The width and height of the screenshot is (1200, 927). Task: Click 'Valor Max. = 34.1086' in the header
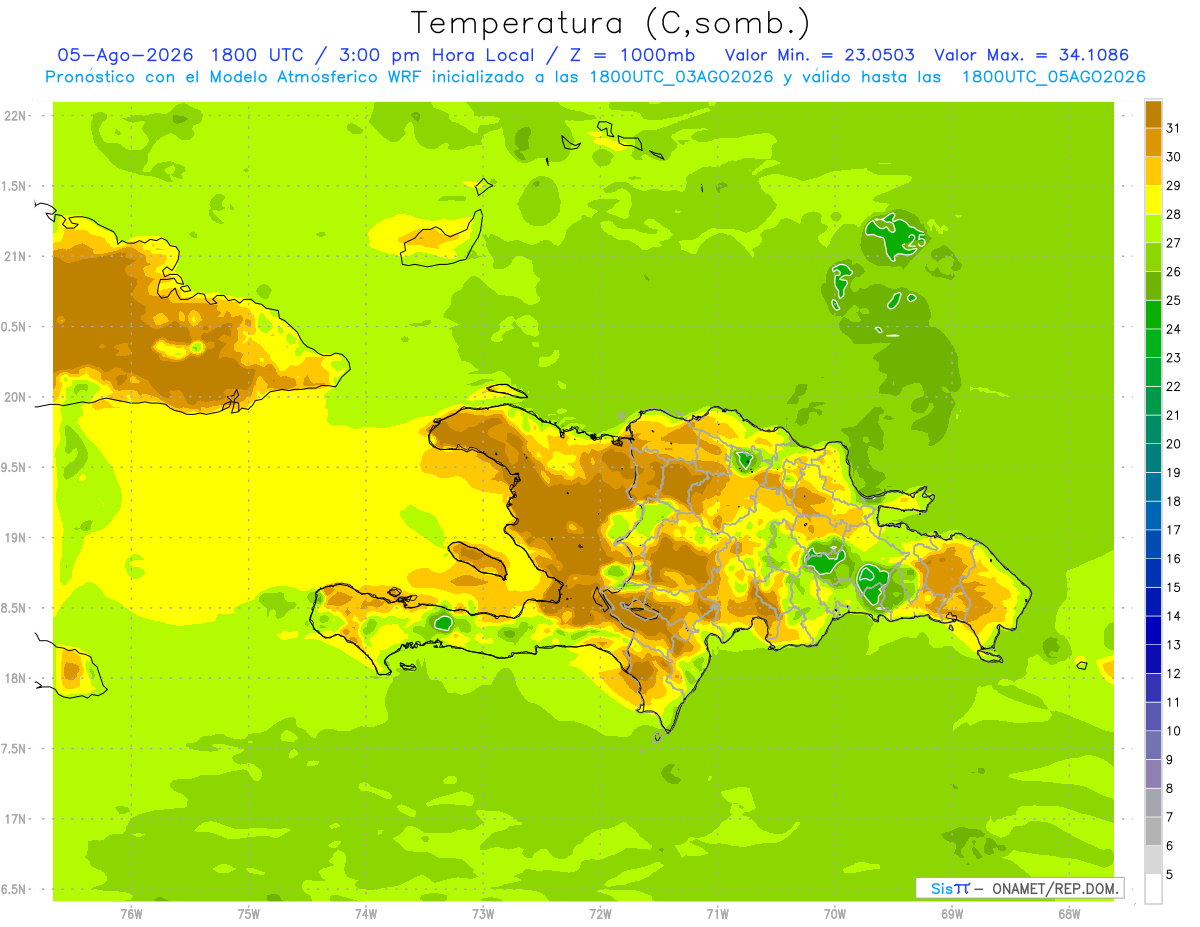point(1031,55)
